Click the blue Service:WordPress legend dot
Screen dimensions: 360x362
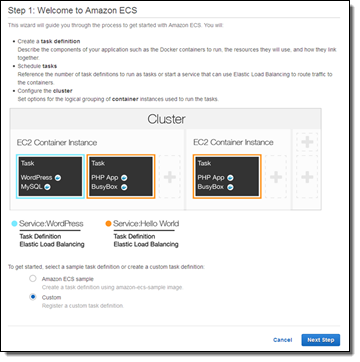(x=14, y=224)
